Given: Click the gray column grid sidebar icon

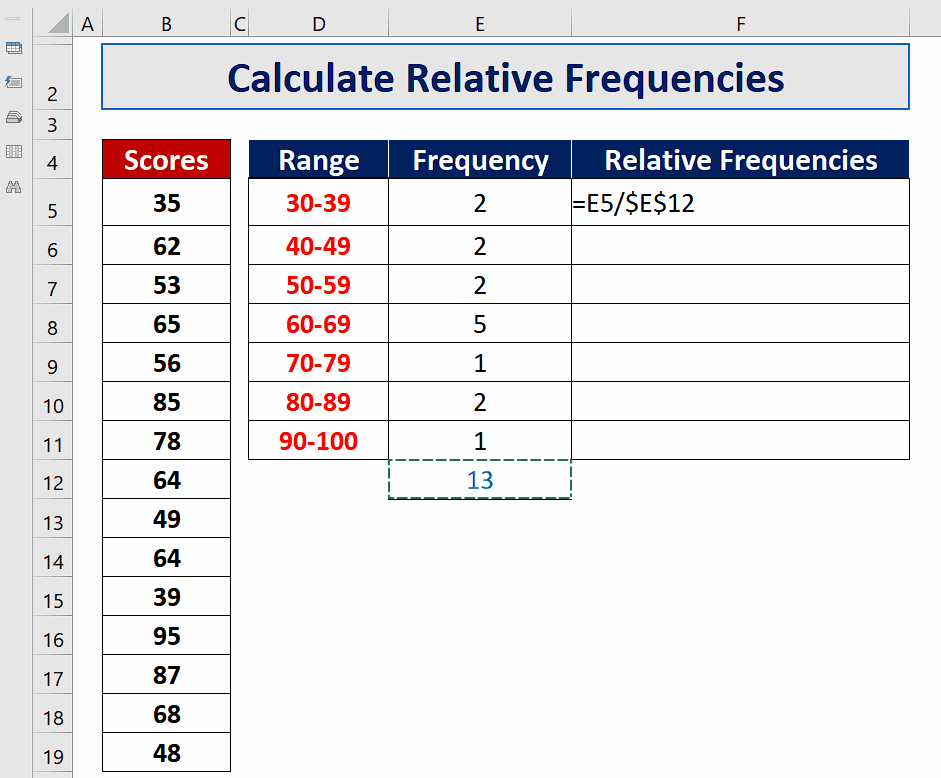Looking at the screenshot, I should click(14, 152).
